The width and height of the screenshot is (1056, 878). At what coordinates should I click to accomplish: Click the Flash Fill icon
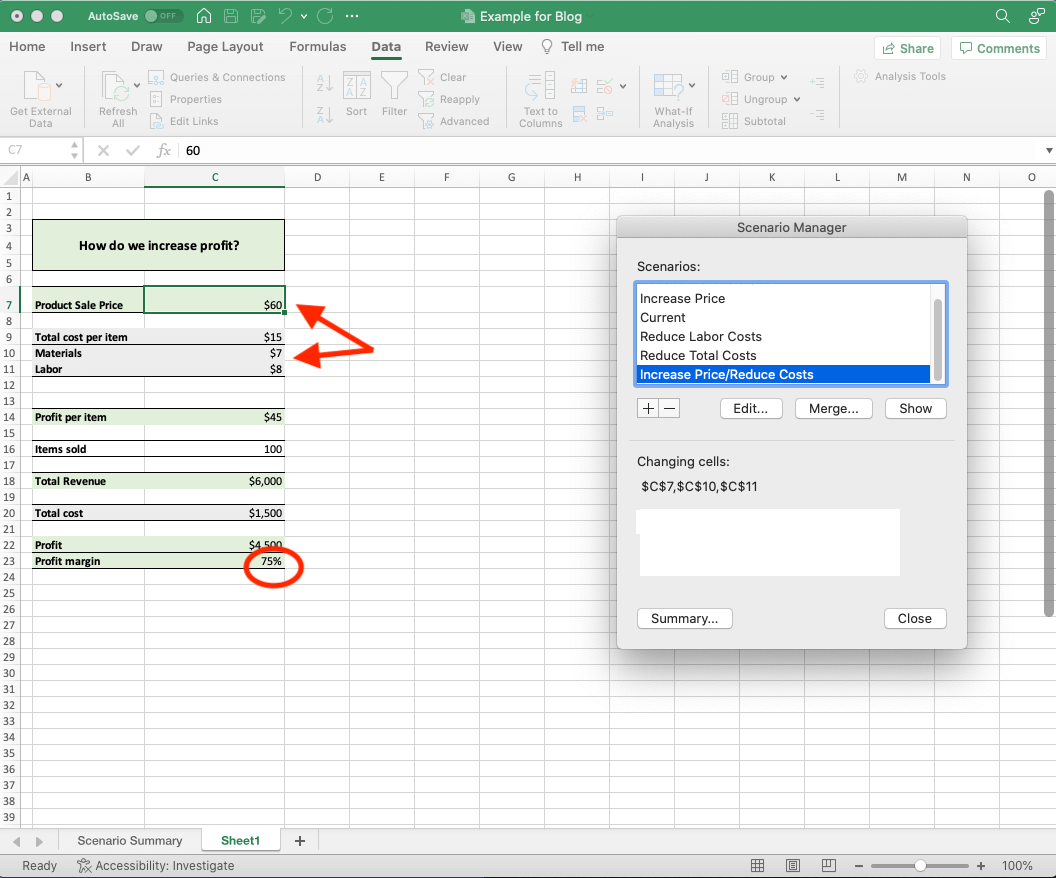click(580, 86)
